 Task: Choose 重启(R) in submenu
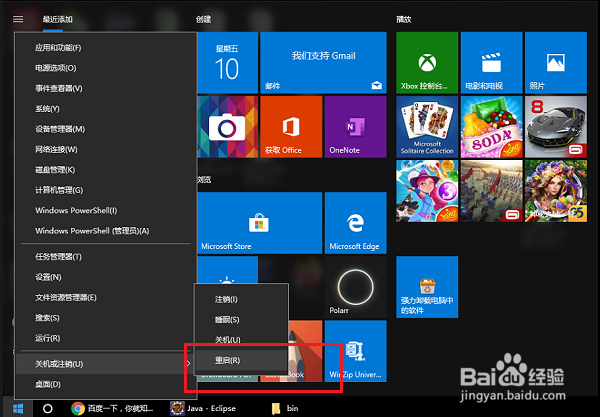coord(241,360)
